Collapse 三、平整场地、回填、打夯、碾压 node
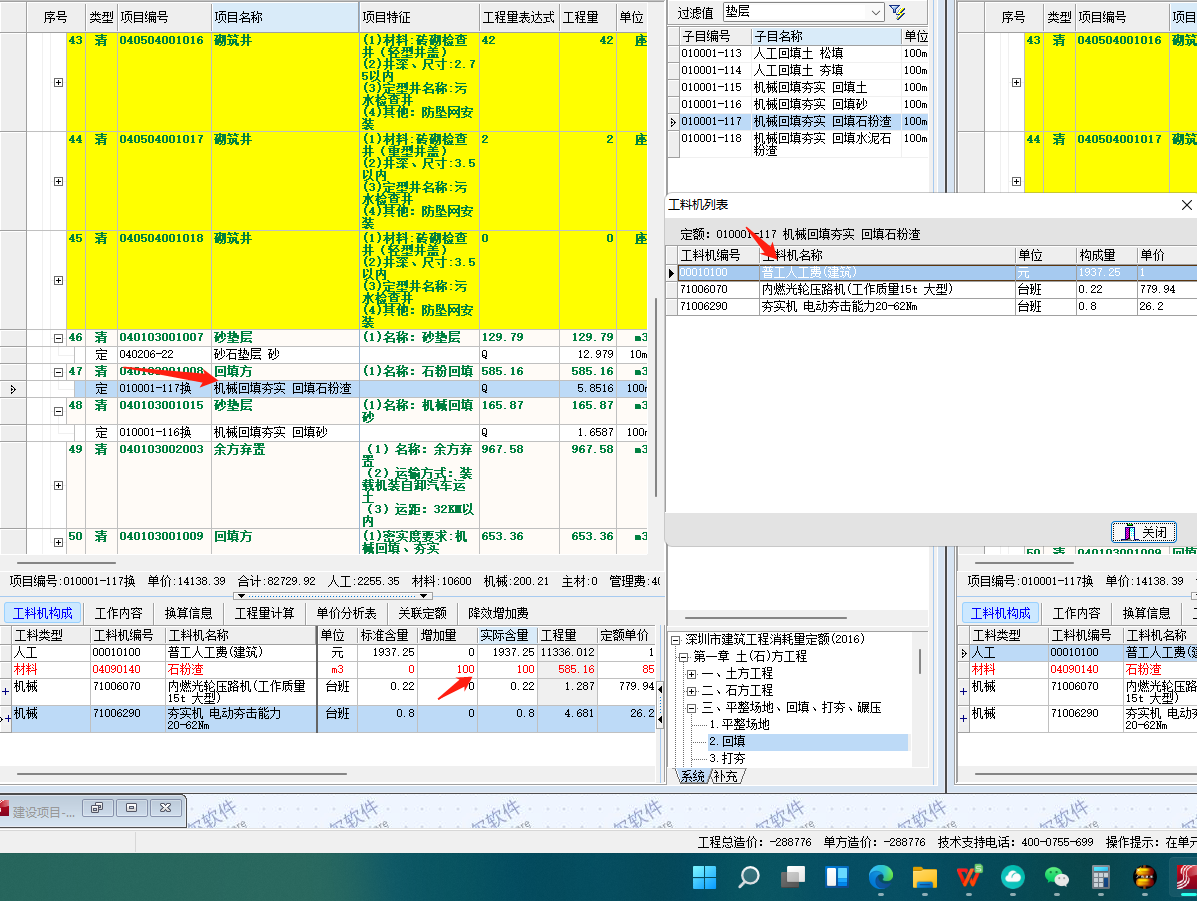The width and height of the screenshot is (1197, 901). point(692,708)
